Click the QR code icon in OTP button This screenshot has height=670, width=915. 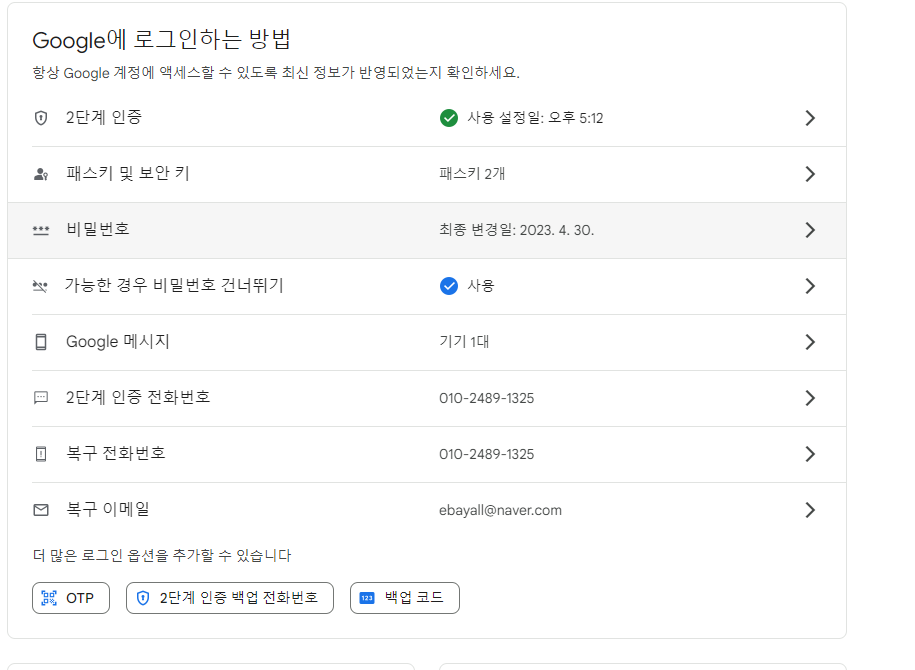[x=49, y=598]
